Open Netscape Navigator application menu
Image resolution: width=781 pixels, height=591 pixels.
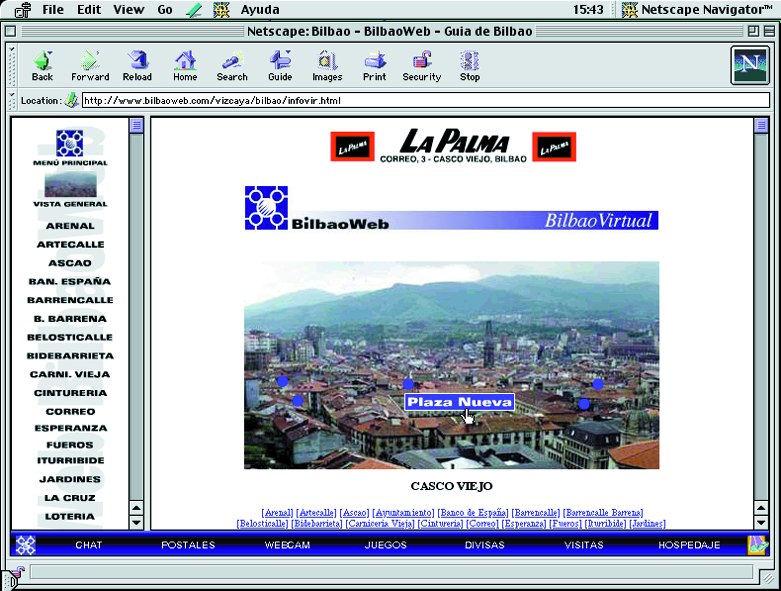[699, 9]
